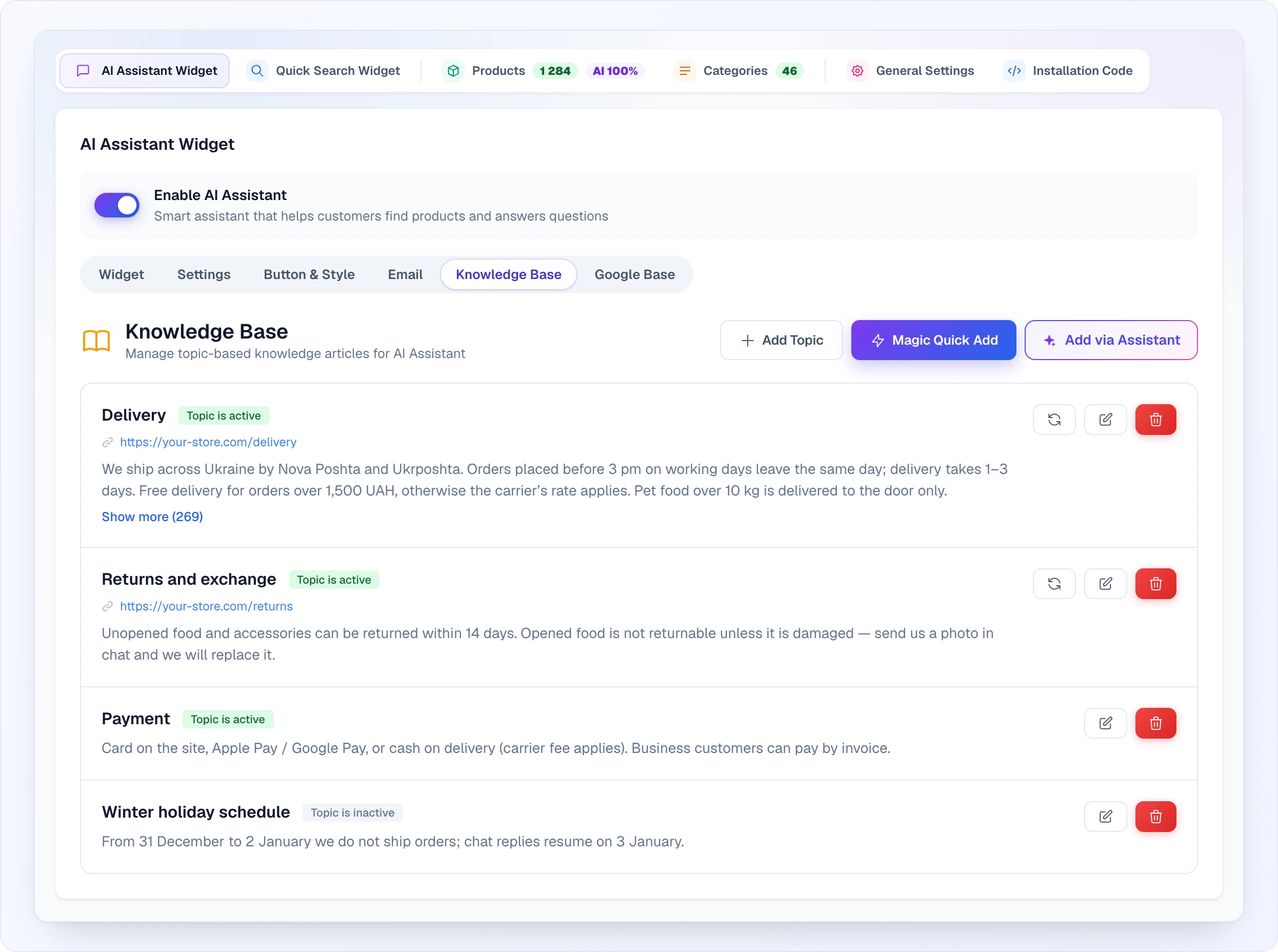This screenshot has width=1278, height=952.
Task: Click the Winter holiday schedule title
Action: click(x=196, y=812)
